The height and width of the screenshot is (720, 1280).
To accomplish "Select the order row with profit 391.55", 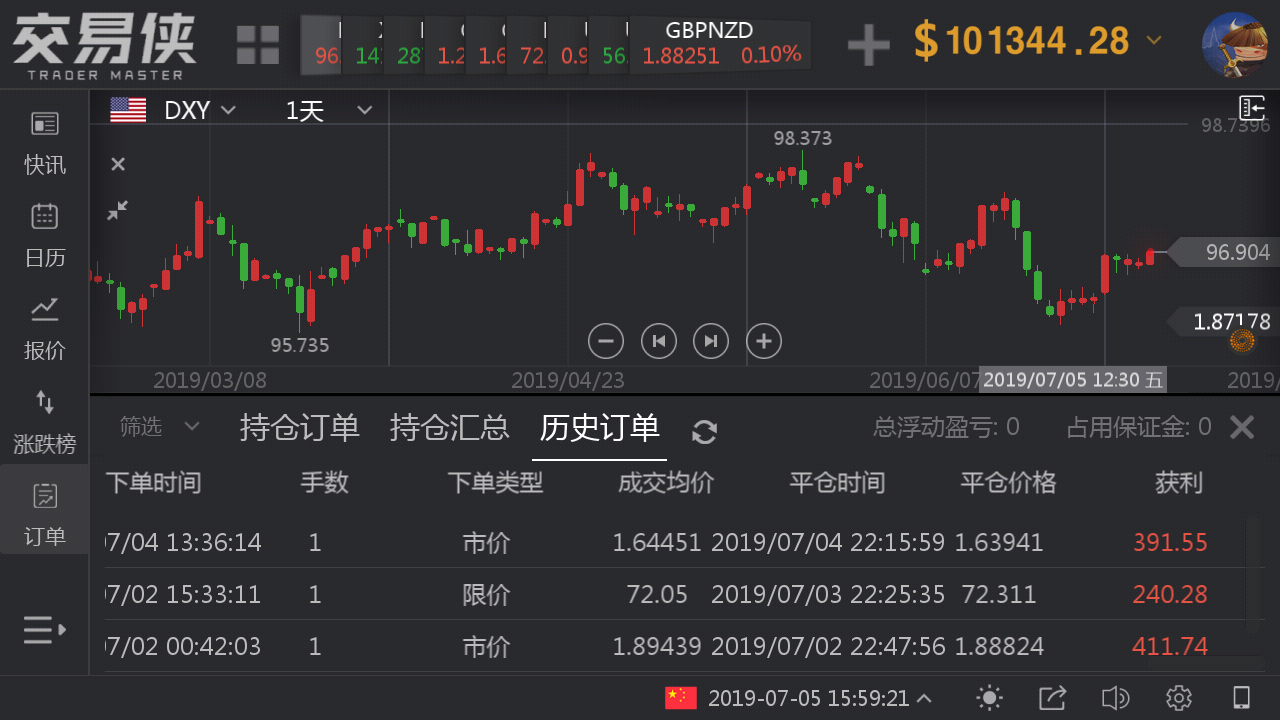I will pyautogui.click(x=660, y=543).
